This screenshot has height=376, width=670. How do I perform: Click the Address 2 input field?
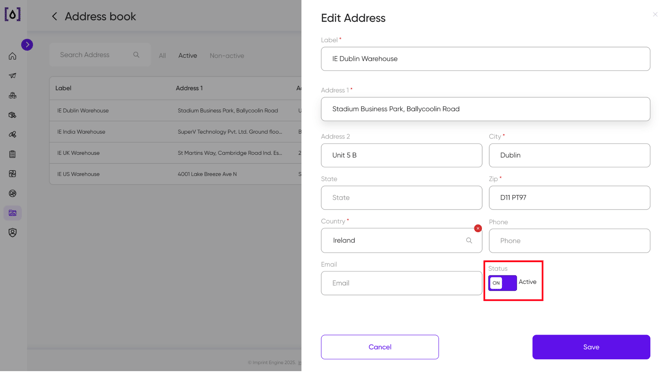point(402,156)
